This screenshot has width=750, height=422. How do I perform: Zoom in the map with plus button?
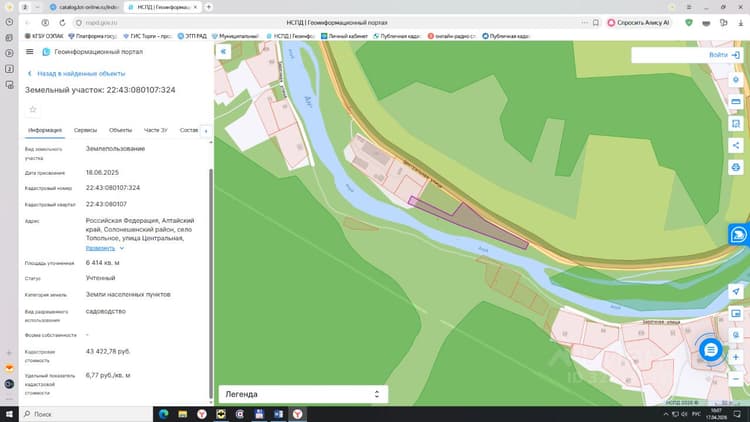pyautogui.click(x=736, y=357)
